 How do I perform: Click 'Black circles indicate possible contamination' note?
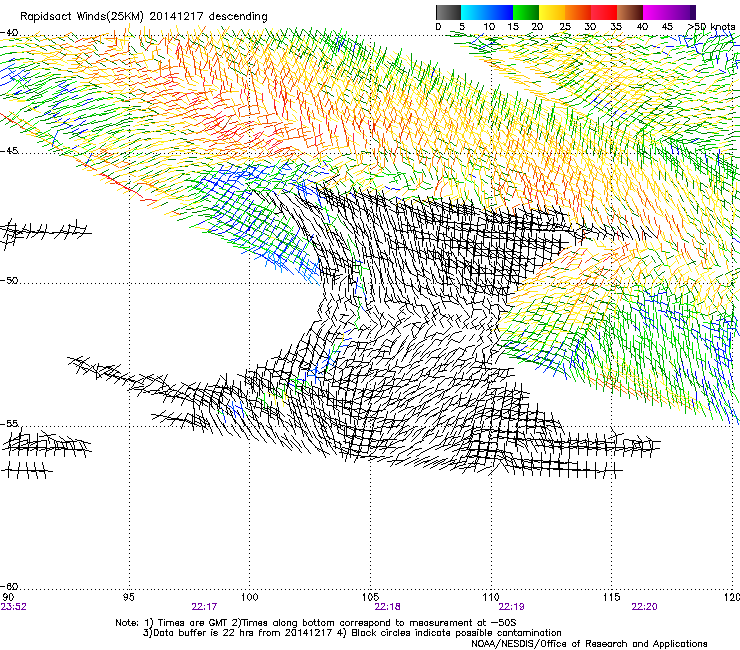(456, 633)
